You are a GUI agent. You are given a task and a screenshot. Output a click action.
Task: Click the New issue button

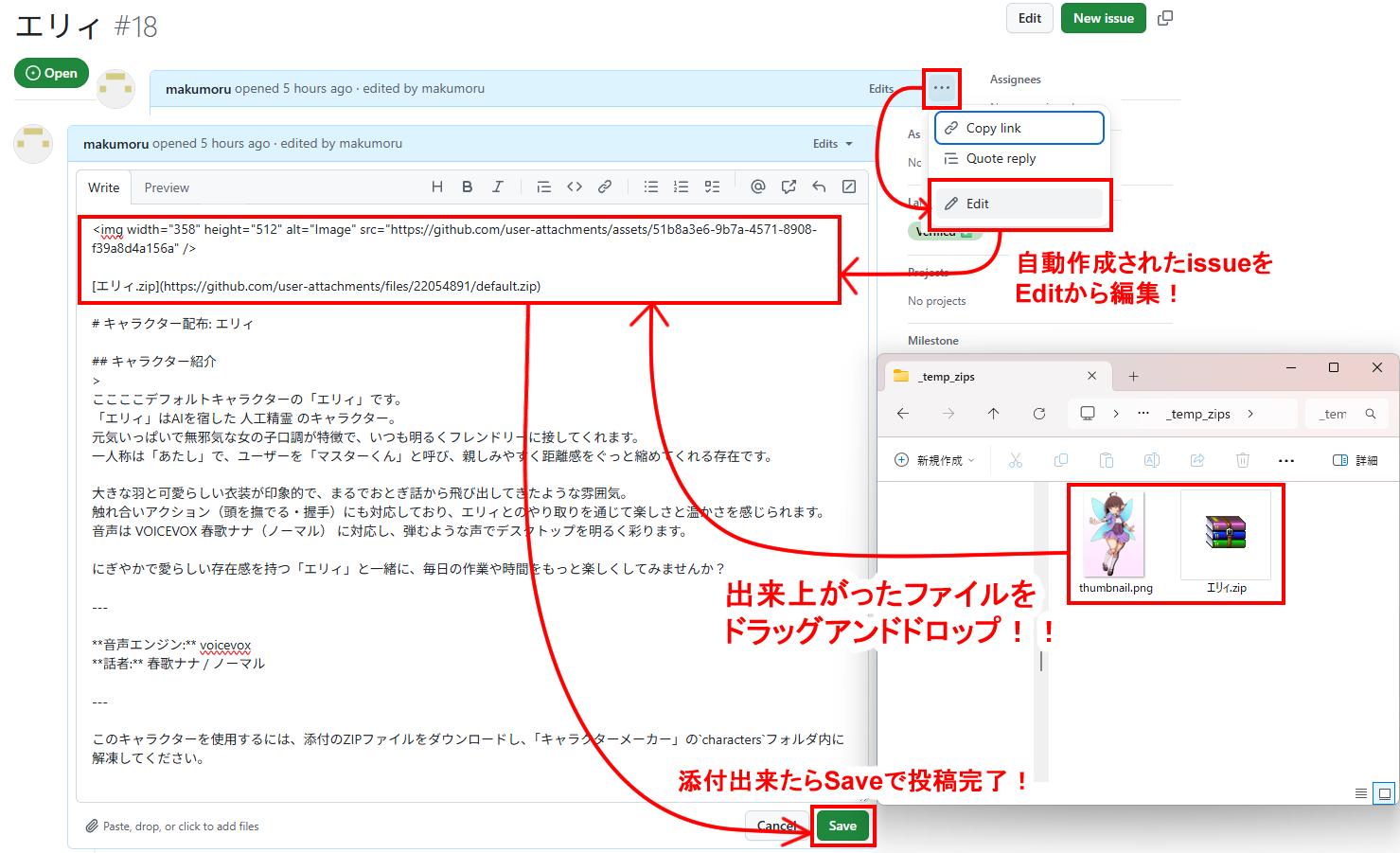(x=1103, y=18)
